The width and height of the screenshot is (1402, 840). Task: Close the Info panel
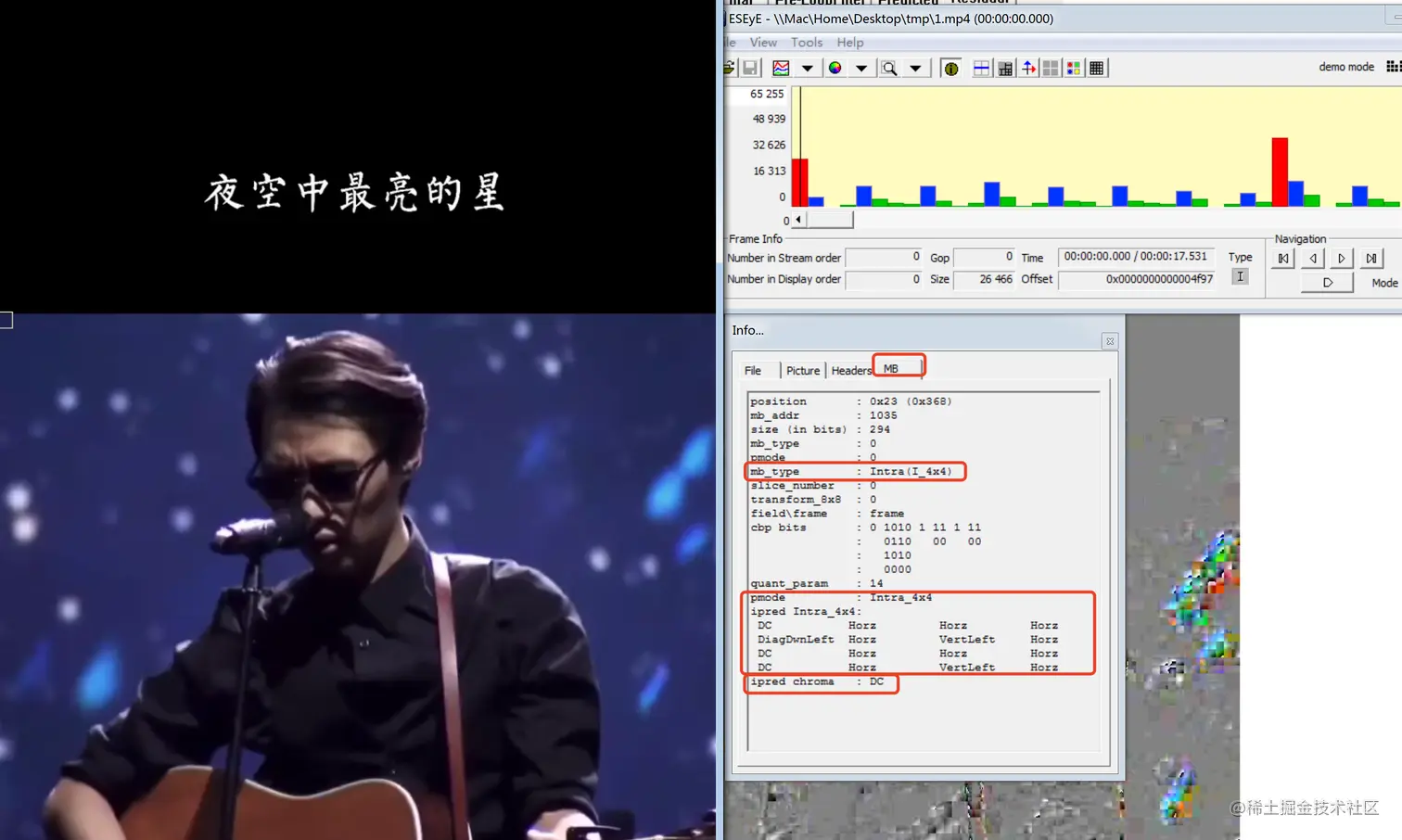1109,341
